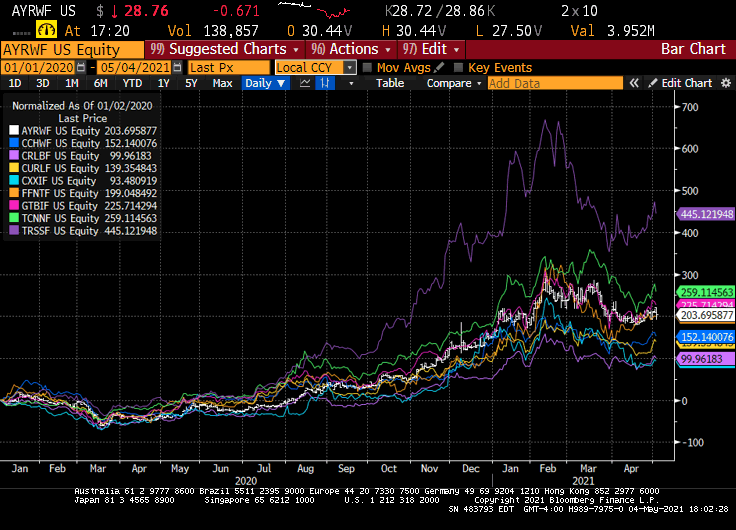Click the yellow gauge icon near At 17:20
This screenshot has width=736, height=530.
46,30
